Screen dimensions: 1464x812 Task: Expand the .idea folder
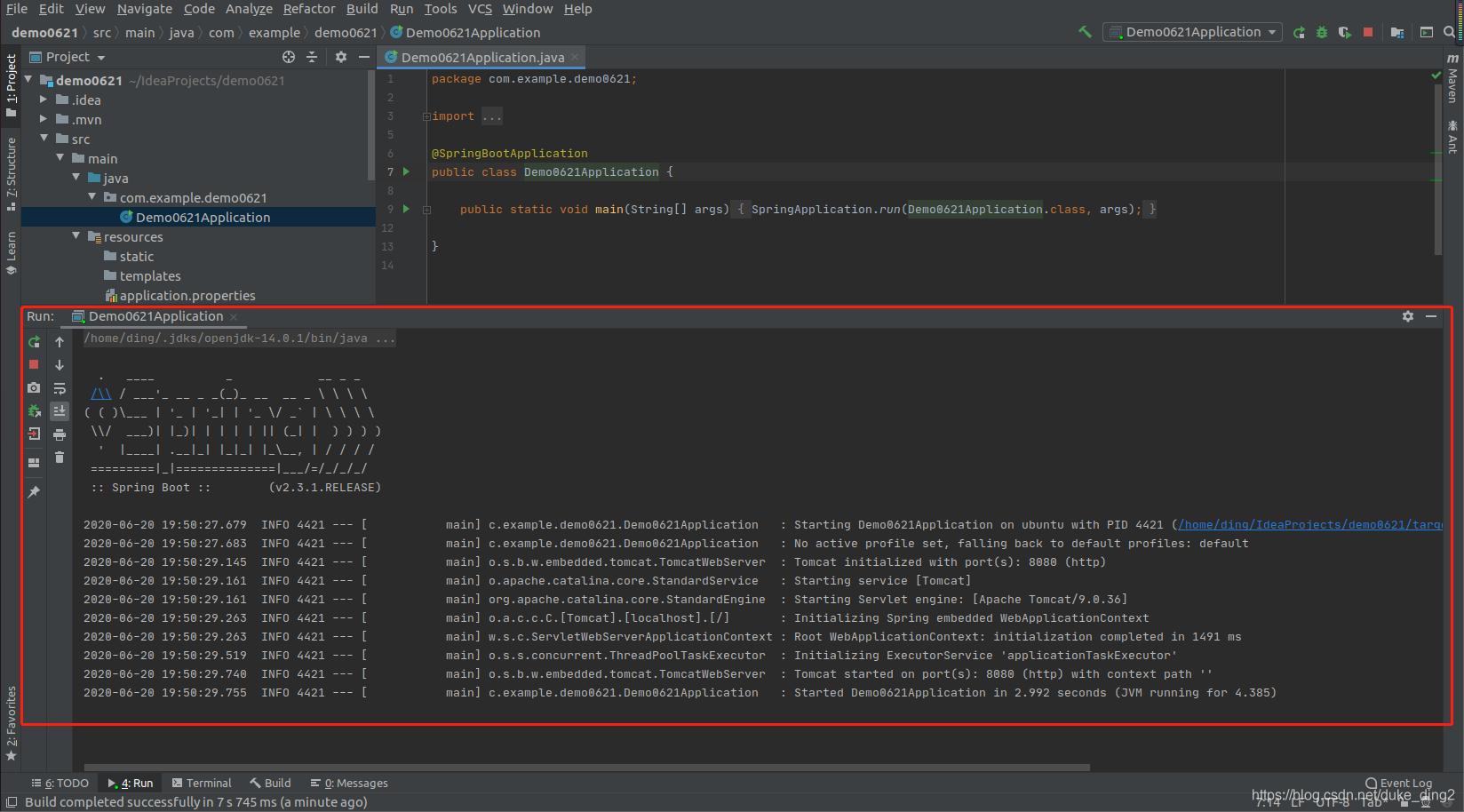[x=44, y=100]
